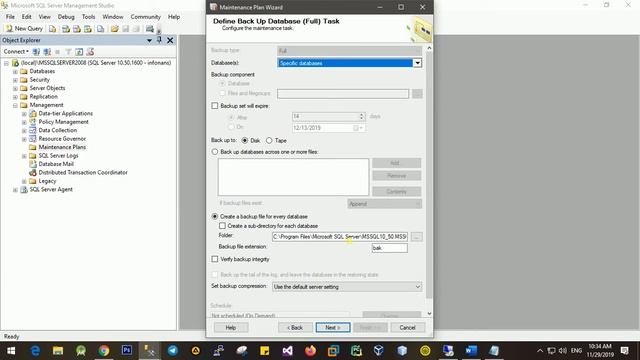Click the Connect Object Explorer icon
The width and height of the screenshot is (640, 360).
(36, 51)
